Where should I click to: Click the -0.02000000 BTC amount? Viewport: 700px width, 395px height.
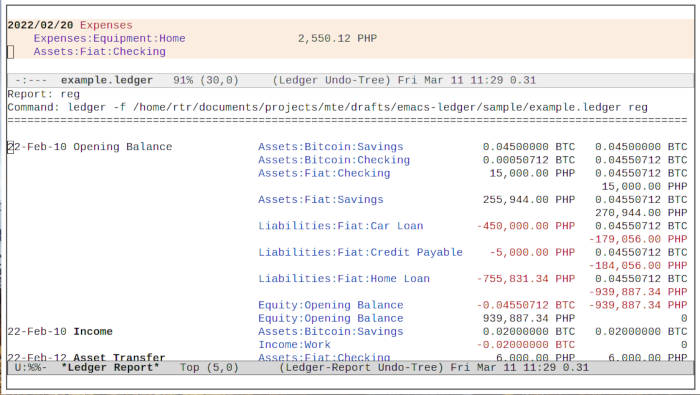click(525, 345)
